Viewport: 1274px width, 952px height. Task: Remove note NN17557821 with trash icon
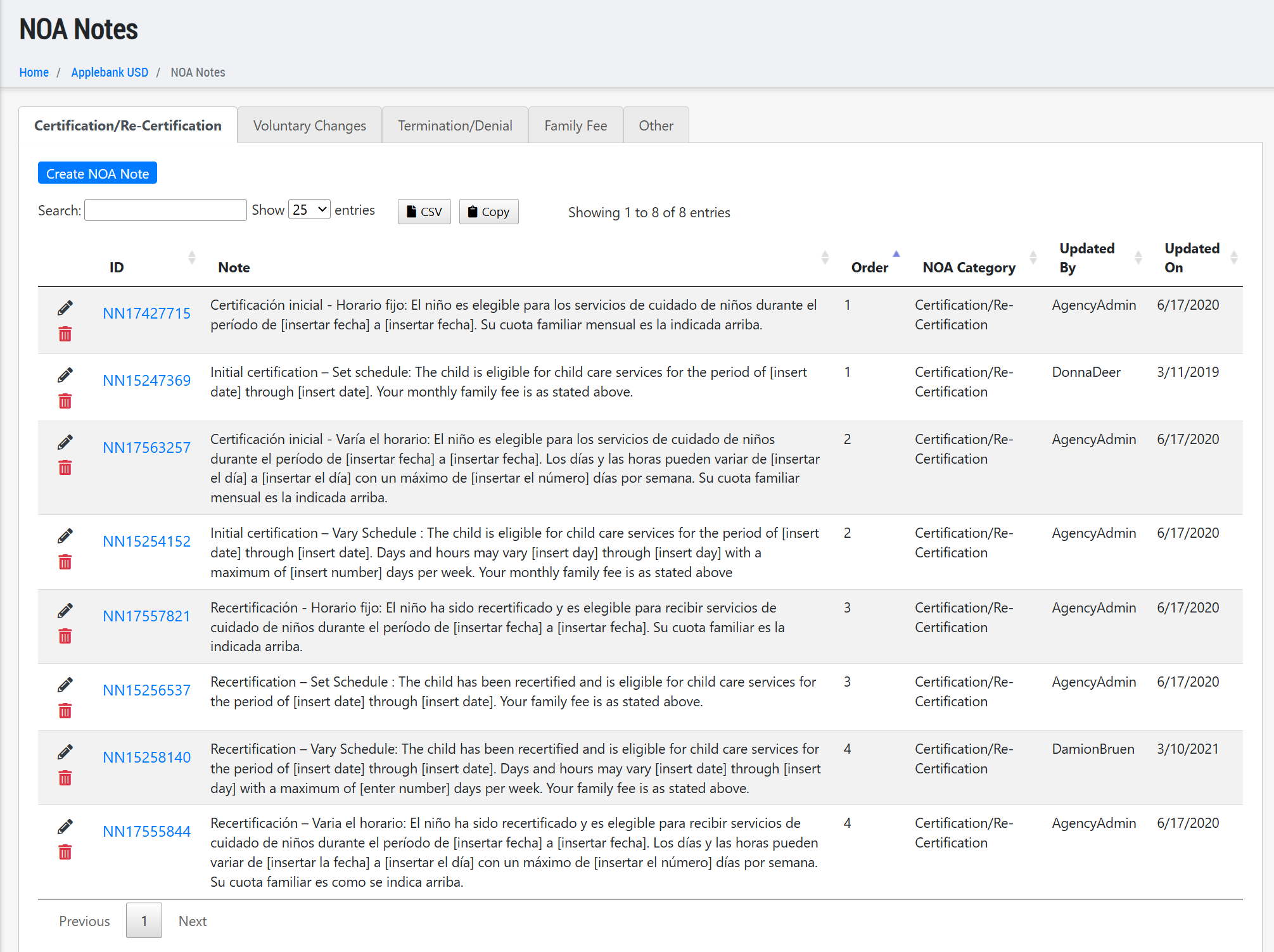65,636
